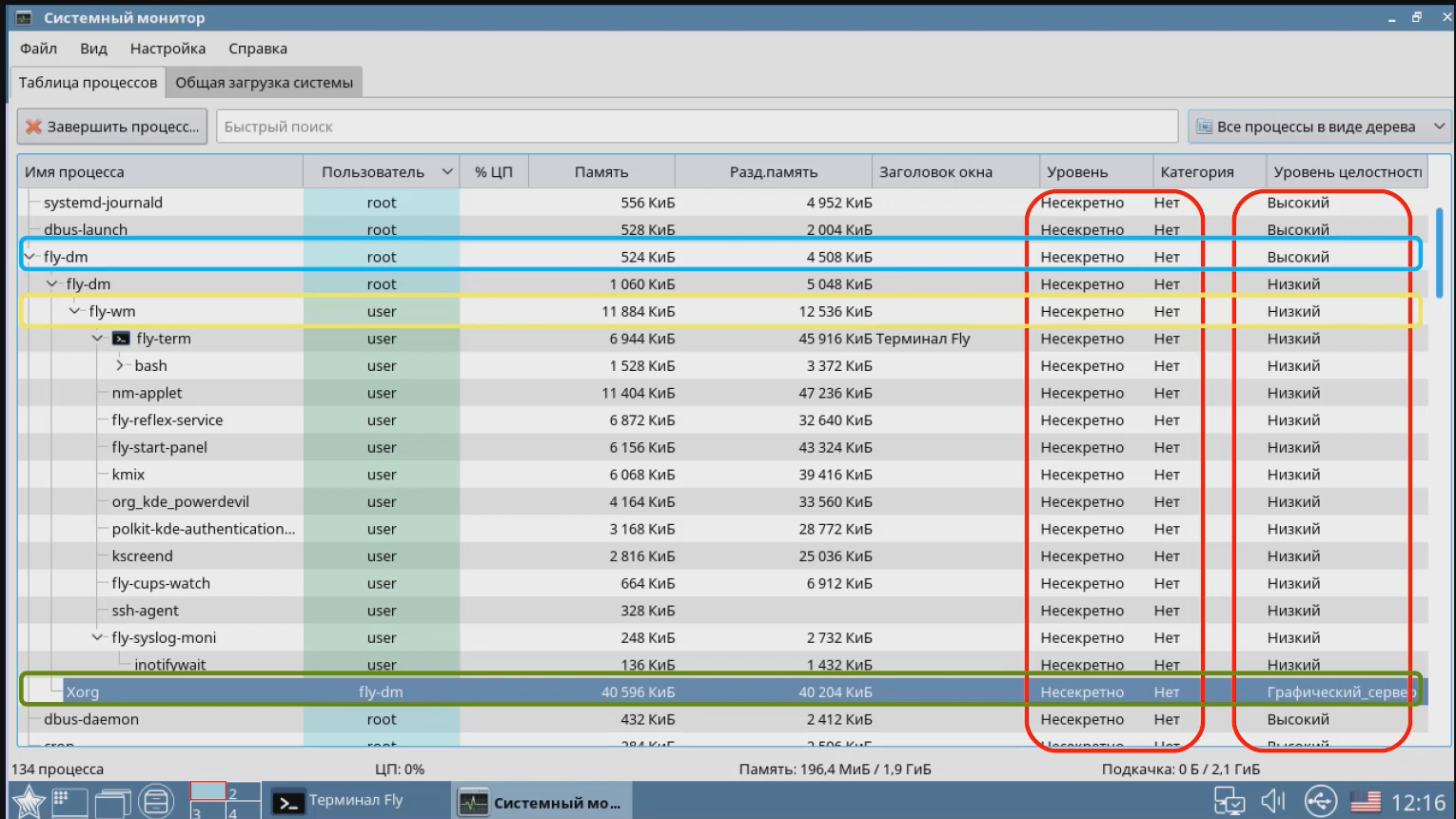
Task: Open the Файл menu
Action: tap(38, 49)
